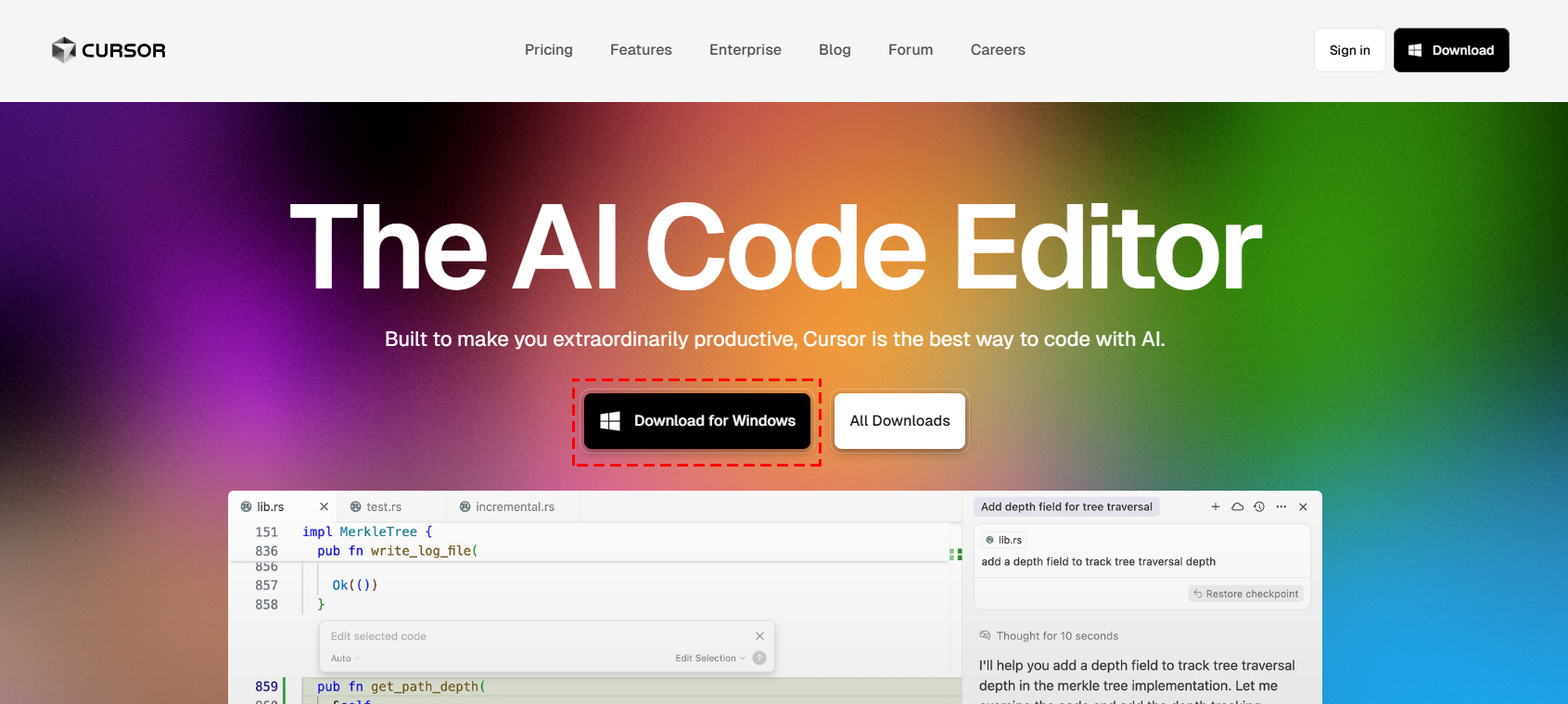The height and width of the screenshot is (704, 1568).
Task: Select the 'Add depth field for tree traversal' chat tab
Action: [x=1066, y=506]
